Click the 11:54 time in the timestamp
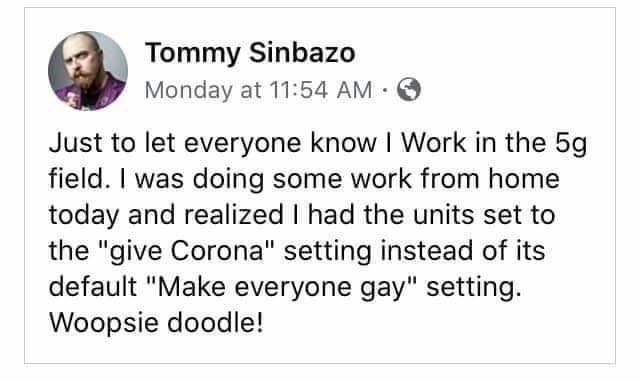The height and width of the screenshot is (382, 640). click(x=298, y=90)
